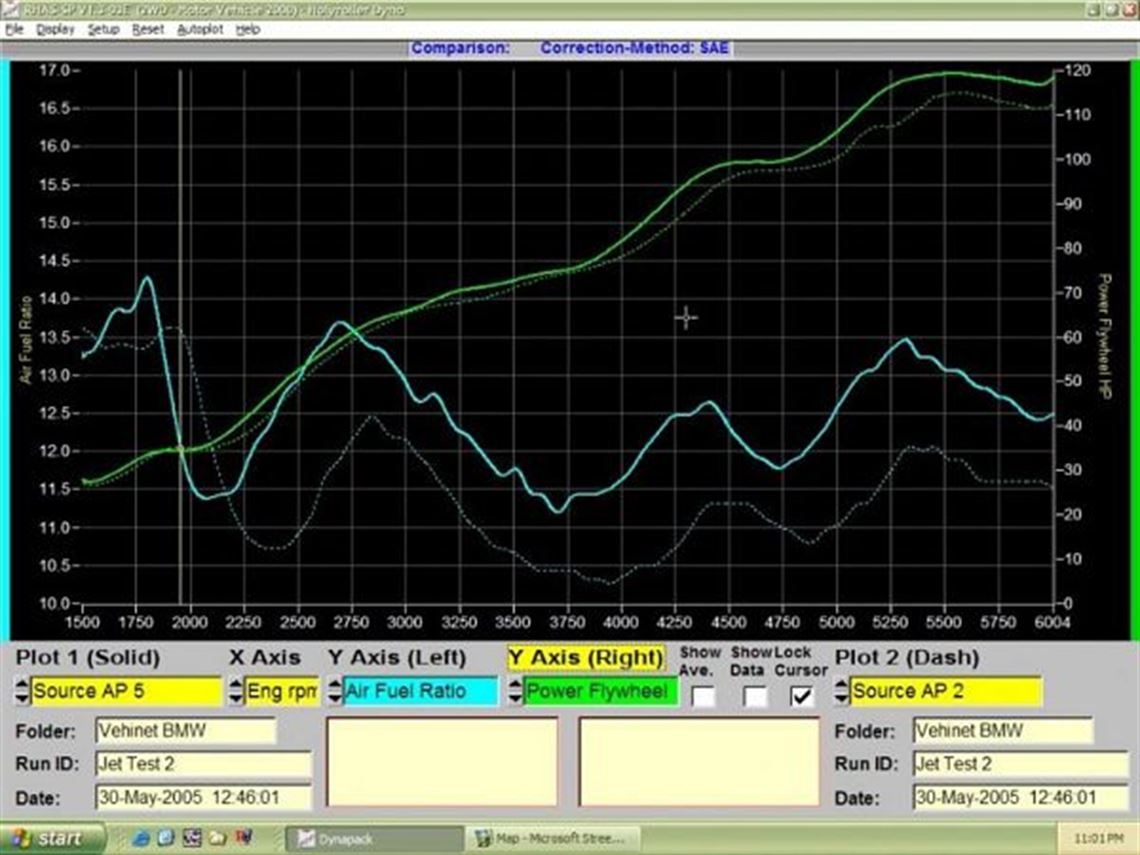
Task: Open the Setup menu
Action: point(103,30)
